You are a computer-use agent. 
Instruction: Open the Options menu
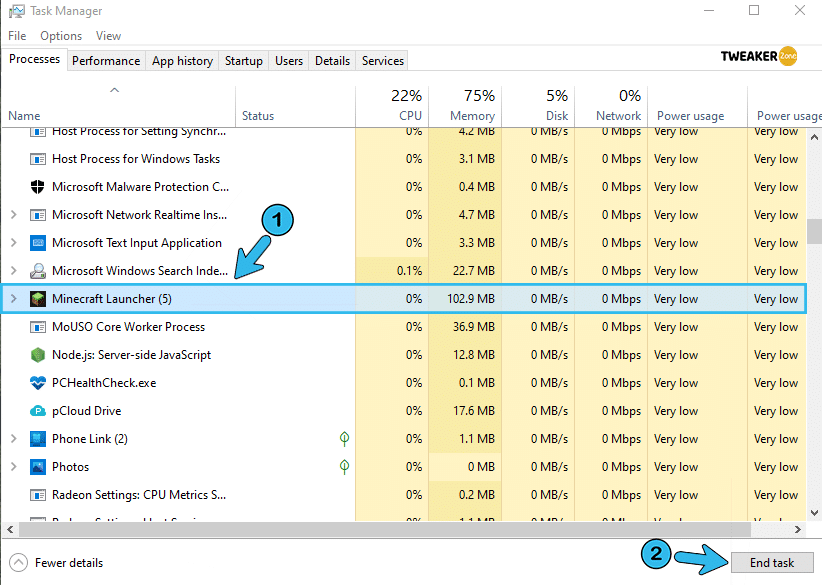point(61,36)
